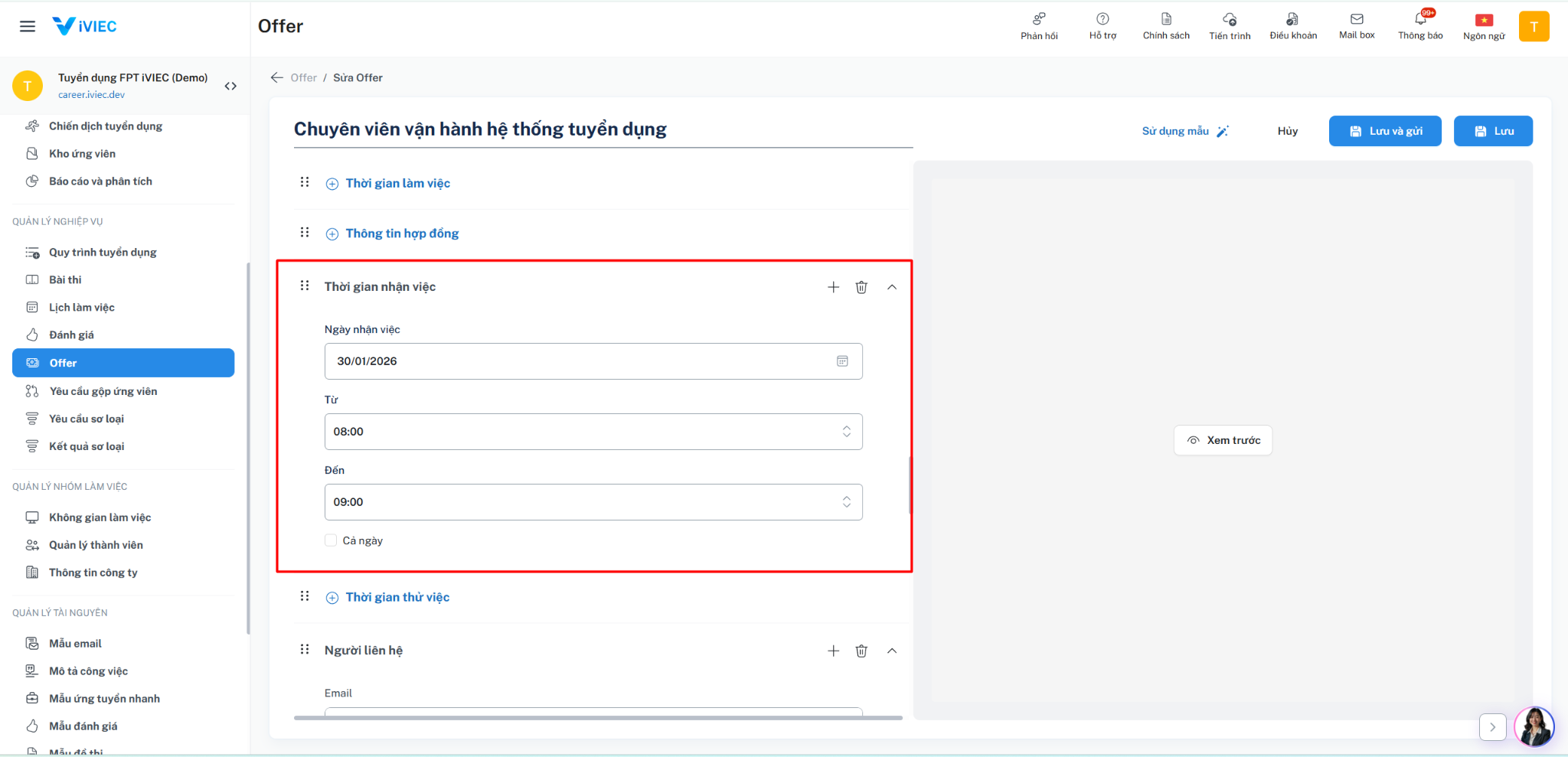Toggle the Cả ngày checkbox
This screenshot has height=757, width=1568.
pos(331,540)
